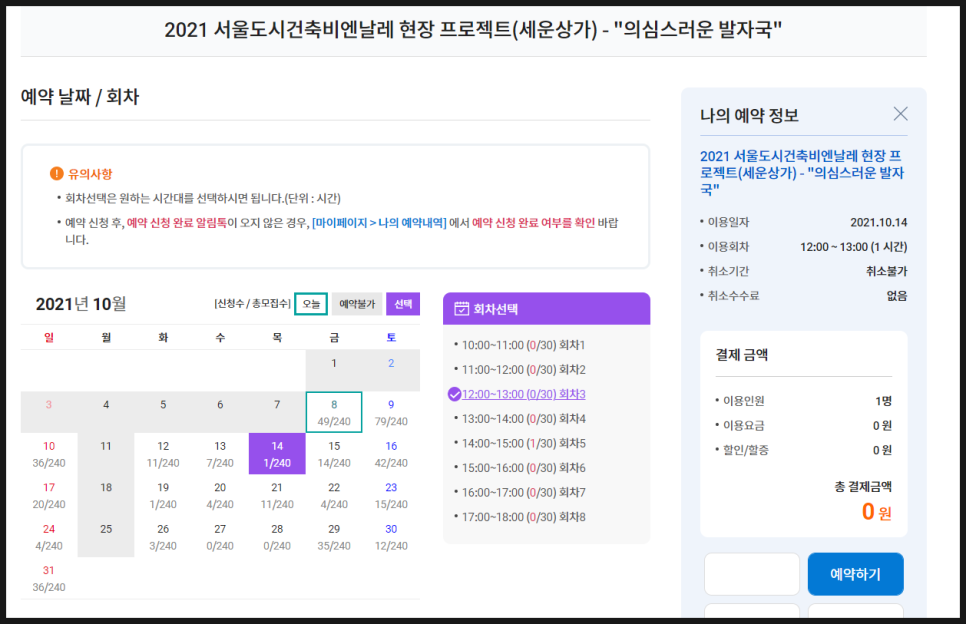Select the 14:00~15:00 회차5 slot
This screenshot has width=966, height=624.
(523, 444)
